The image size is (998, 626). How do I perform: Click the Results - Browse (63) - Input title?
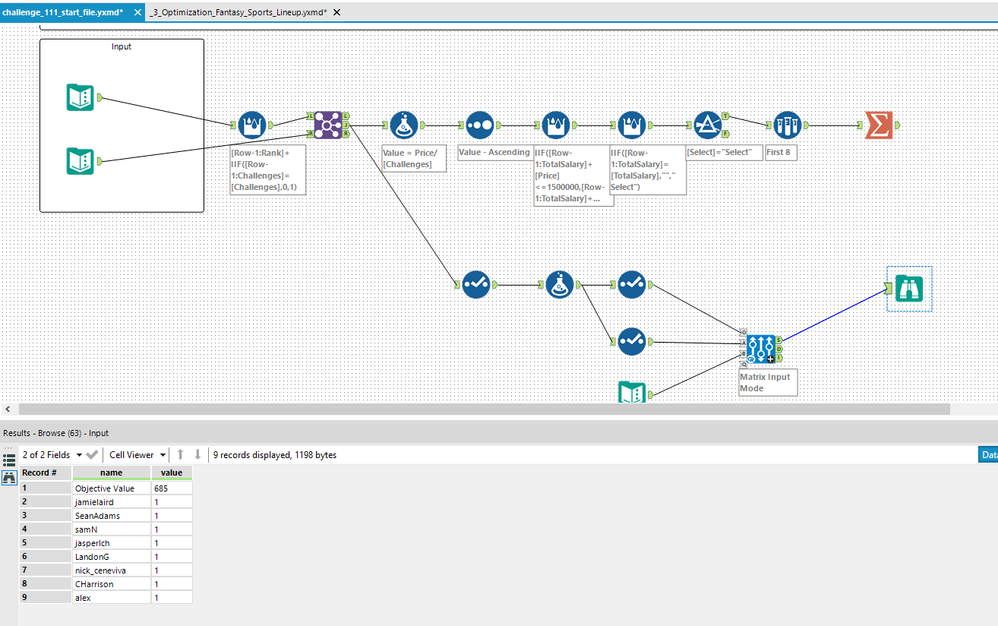tap(56, 433)
